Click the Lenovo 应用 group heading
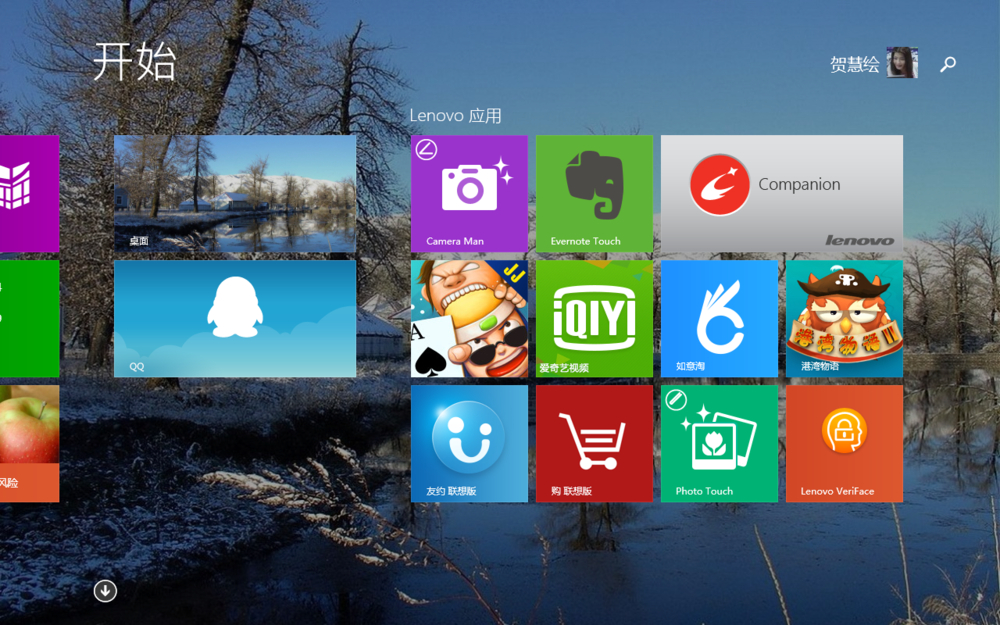 [455, 115]
